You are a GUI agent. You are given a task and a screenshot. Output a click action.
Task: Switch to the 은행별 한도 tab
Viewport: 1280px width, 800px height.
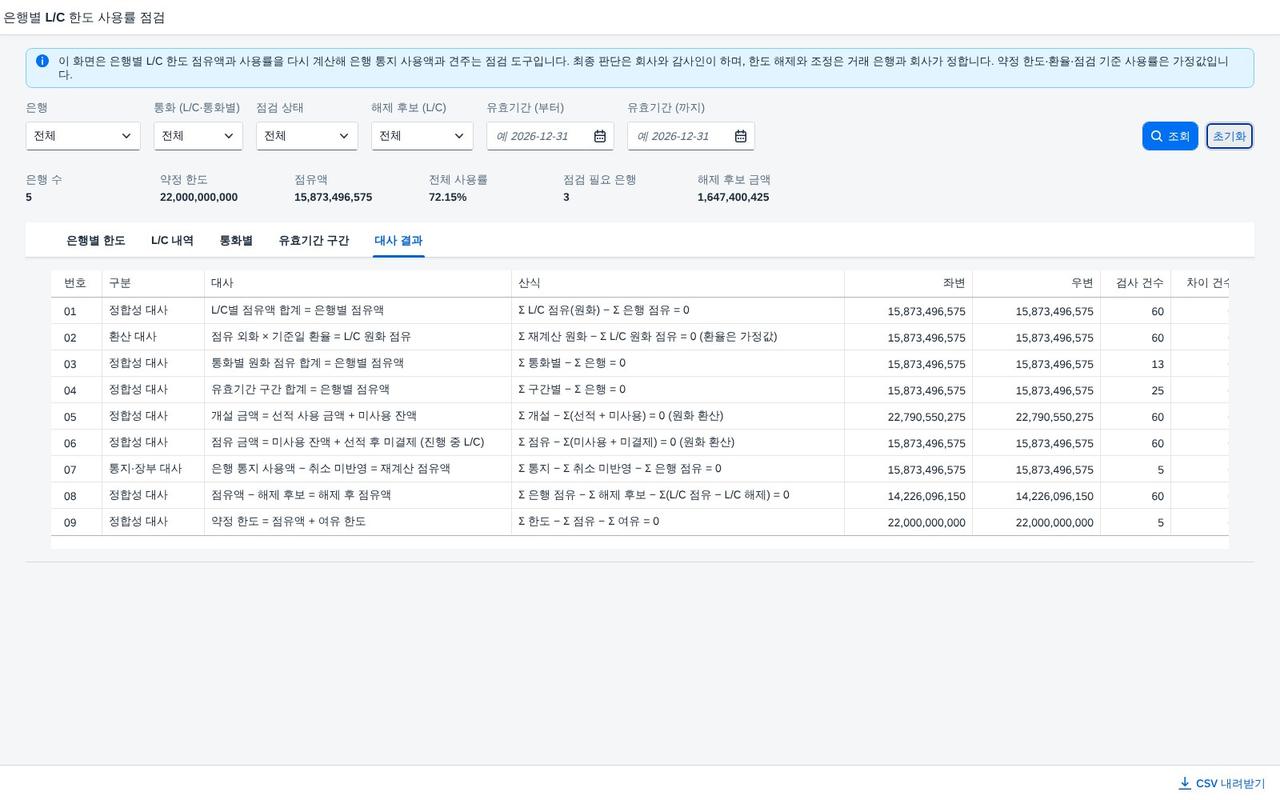96,241
